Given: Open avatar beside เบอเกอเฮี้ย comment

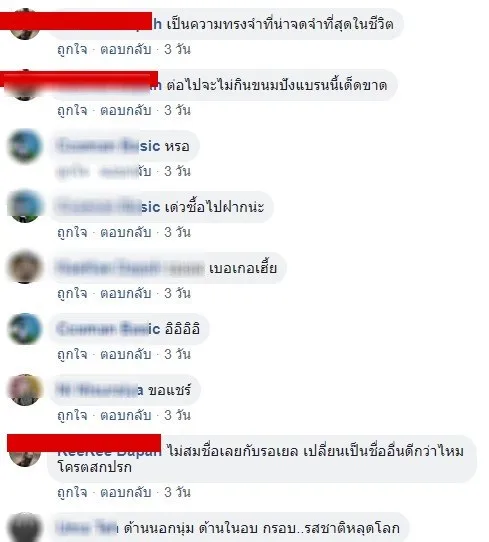Looking at the screenshot, I should pyautogui.click(x=25, y=267).
